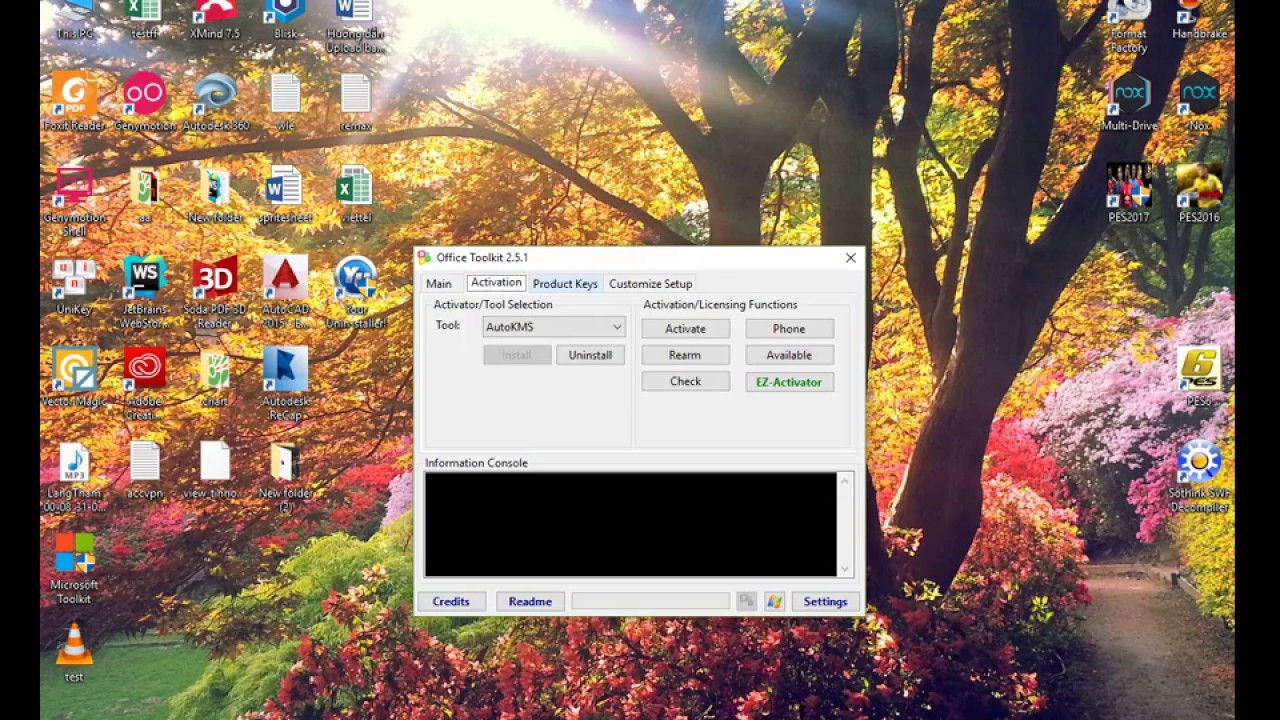The width and height of the screenshot is (1280, 720).
Task: Click the Information Console scrollbar up arrow
Action: pos(845,481)
